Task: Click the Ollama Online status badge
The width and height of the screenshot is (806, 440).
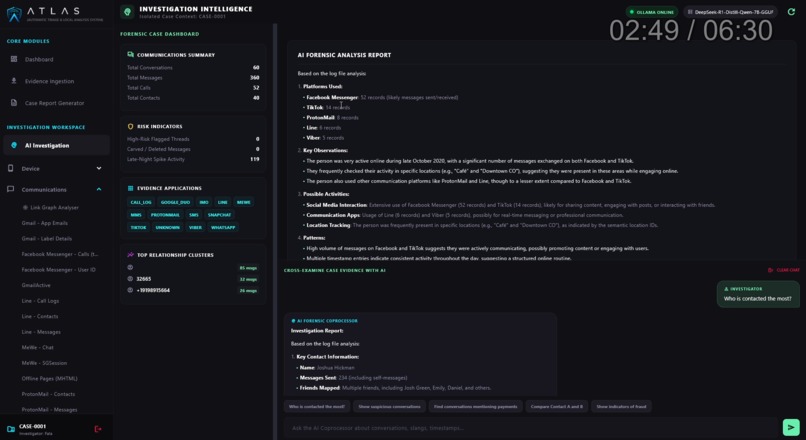Action: pos(652,12)
